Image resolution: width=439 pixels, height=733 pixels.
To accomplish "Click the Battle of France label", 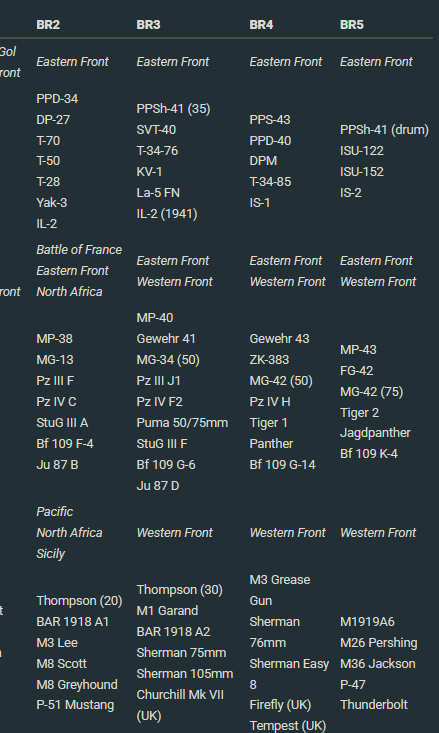I will pos(79,250).
